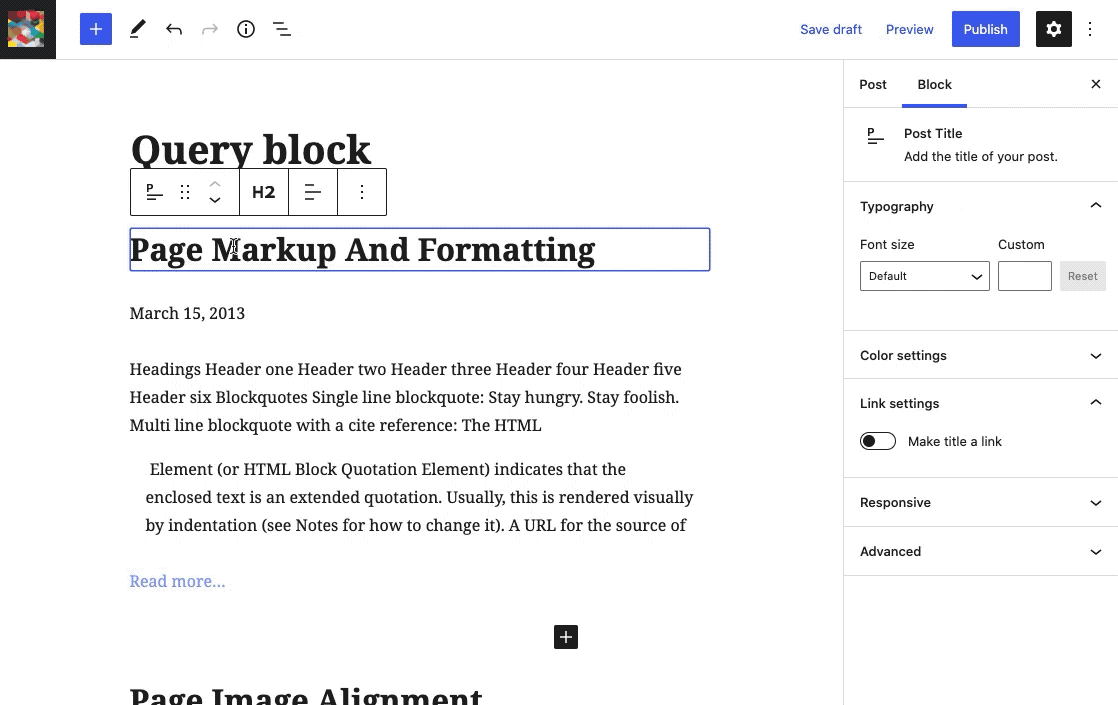The image size is (1118, 705).
Task: Collapse the Typography panel
Action: (x=980, y=206)
